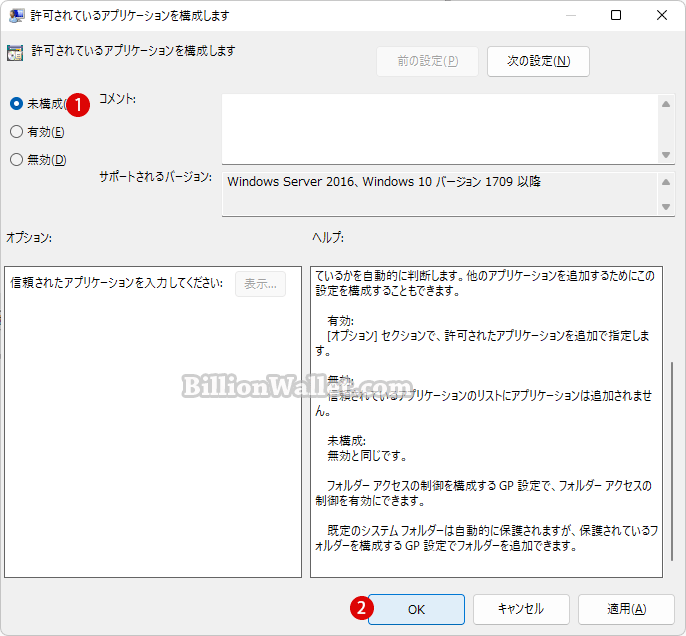The image size is (686, 636).
Task: Click the 無効と同じです。 help text line
Action: point(368,456)
